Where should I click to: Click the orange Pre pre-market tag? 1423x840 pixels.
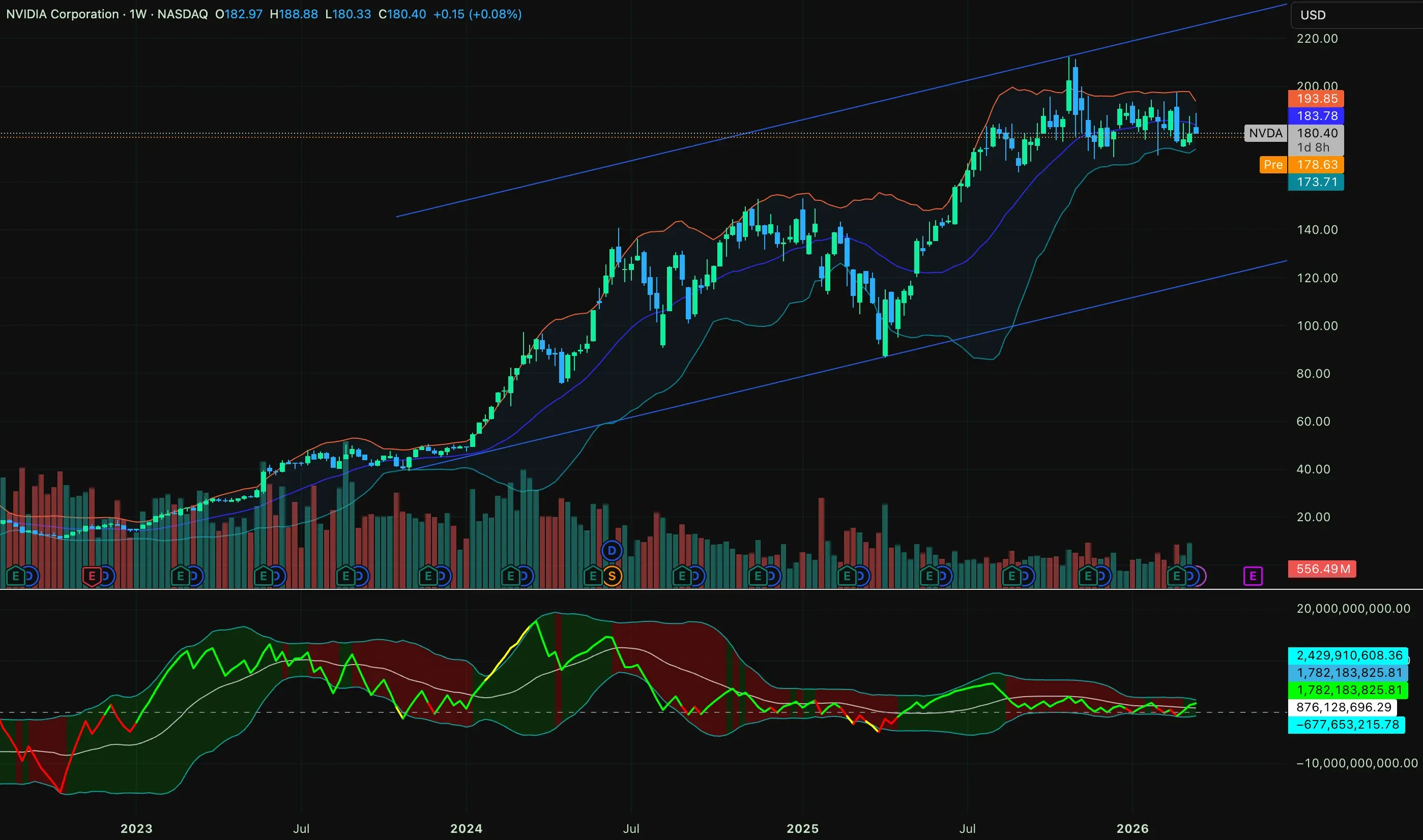click(1273, 165)
